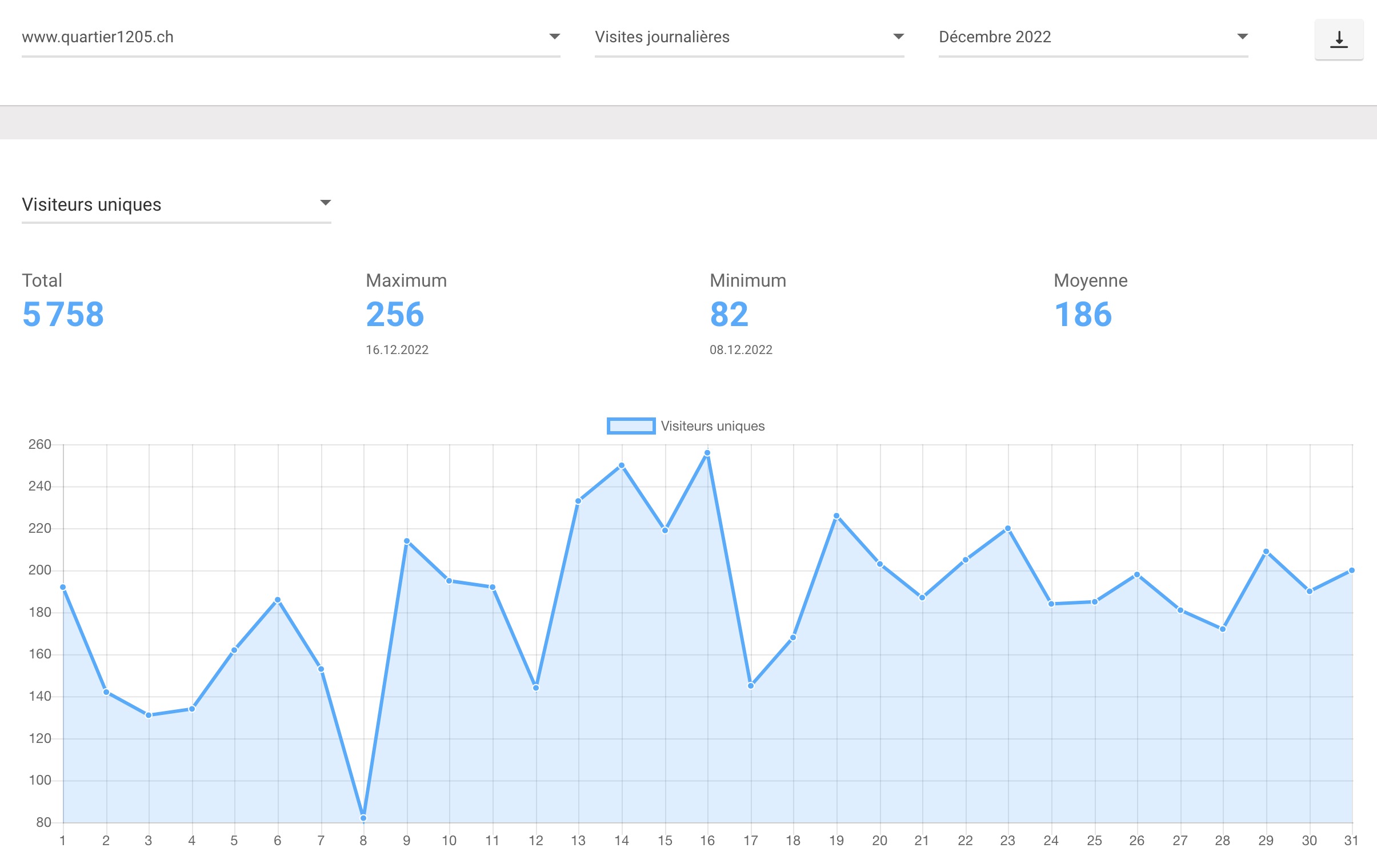Viewport: 1377px width, 868px height.
Task: Click the Maximum value 256
Action: click(395, 314)
